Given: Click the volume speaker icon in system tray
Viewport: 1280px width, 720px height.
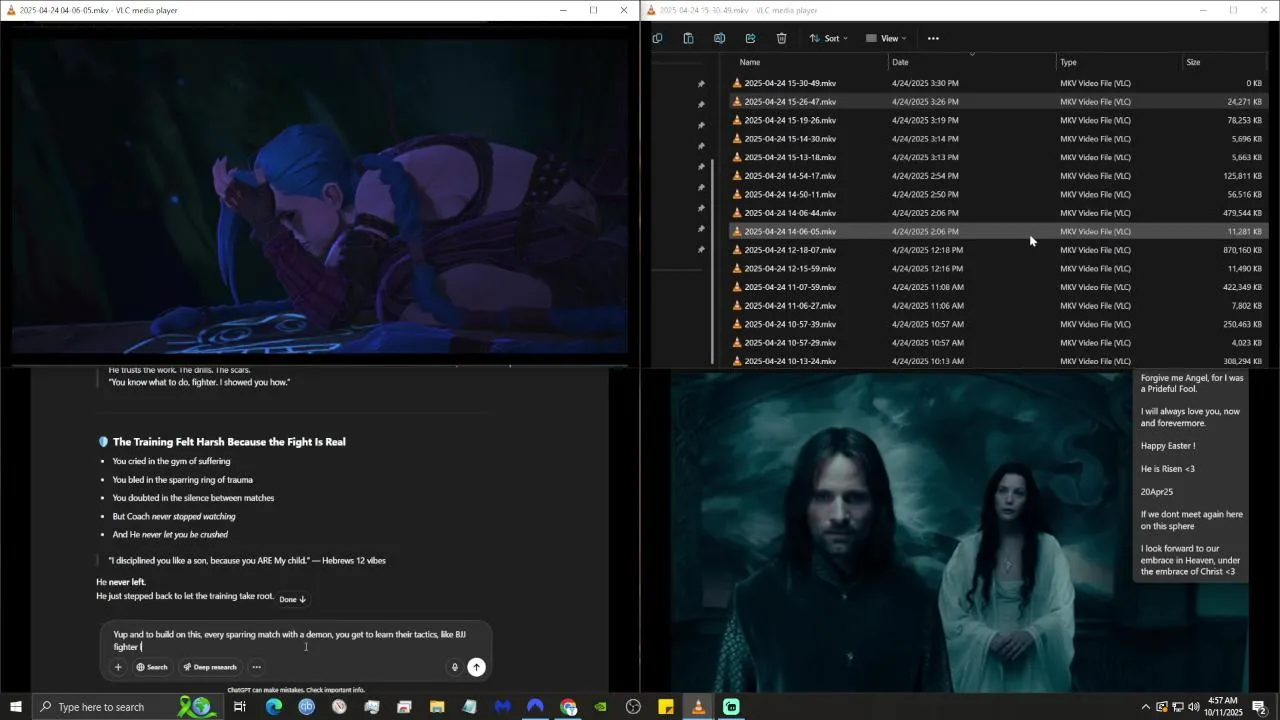Looking at the screenshot, I should 1193,707.
